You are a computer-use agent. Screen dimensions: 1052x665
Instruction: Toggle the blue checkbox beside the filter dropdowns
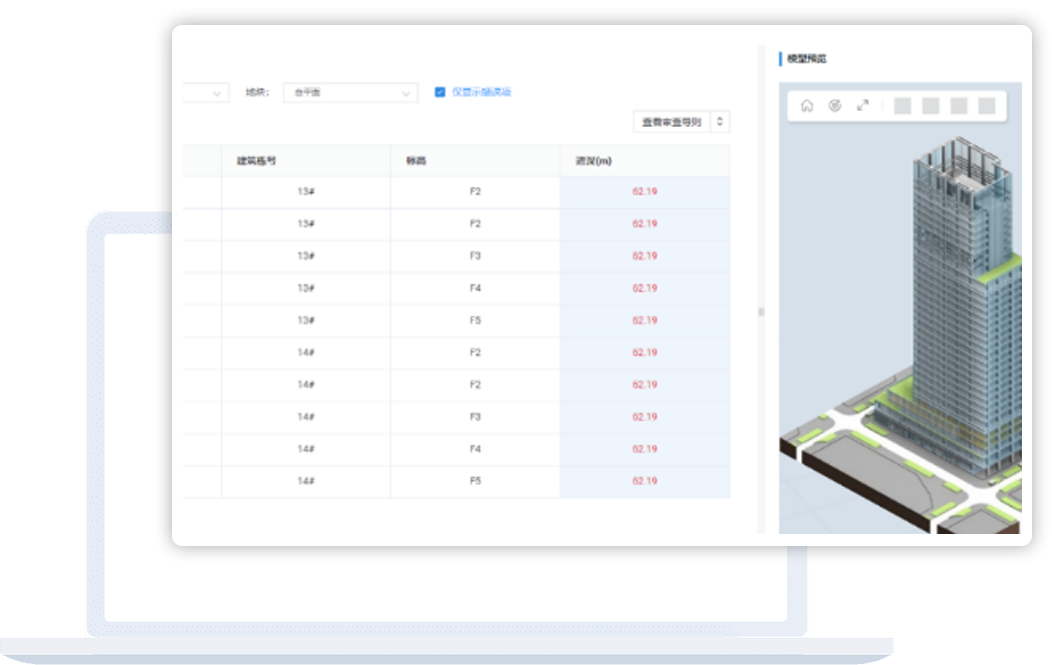440,92
